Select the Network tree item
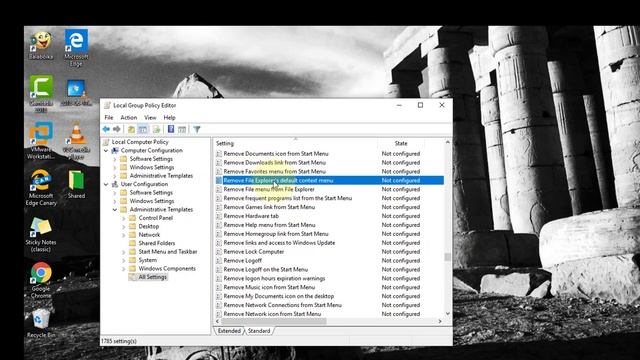Screen dimensions: 640x360 [149, 235]
